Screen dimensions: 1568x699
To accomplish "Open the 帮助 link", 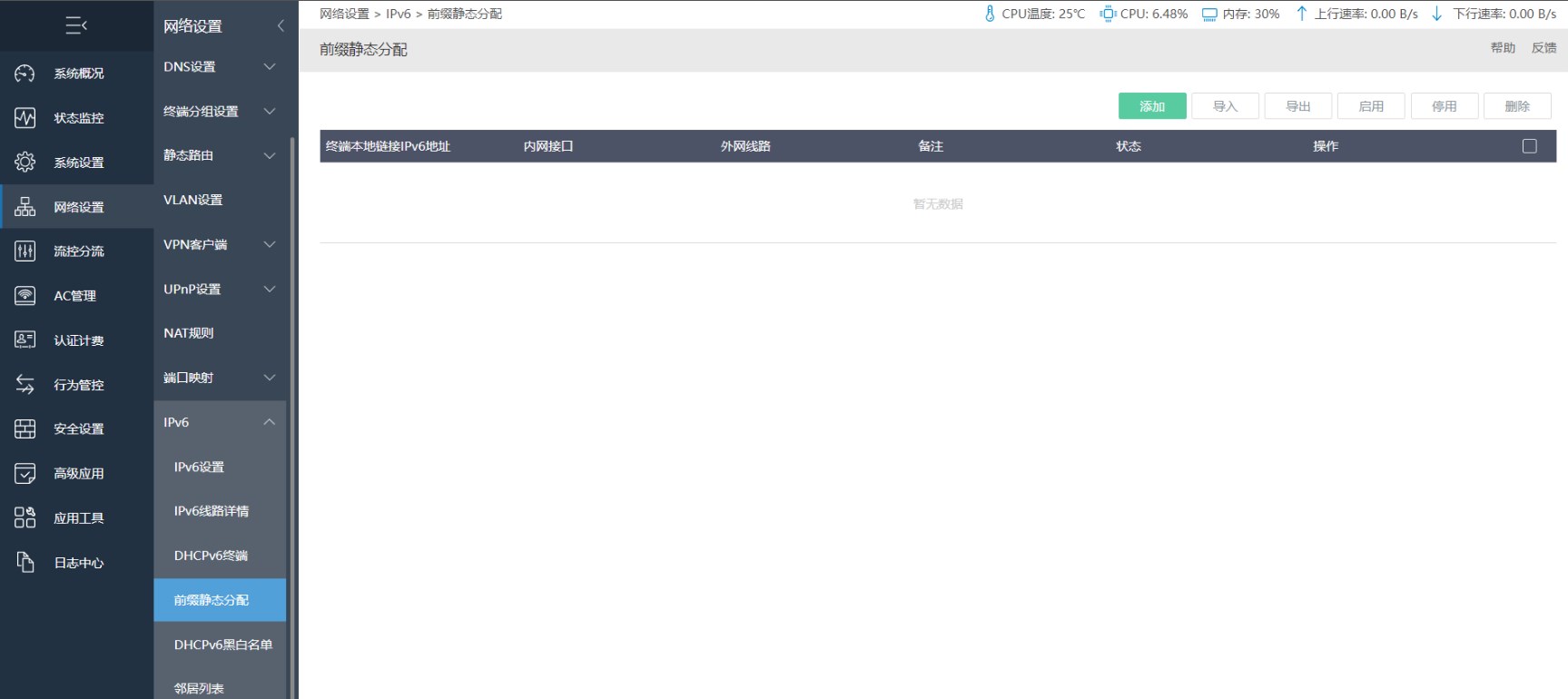I will [x=1503, y=48].
